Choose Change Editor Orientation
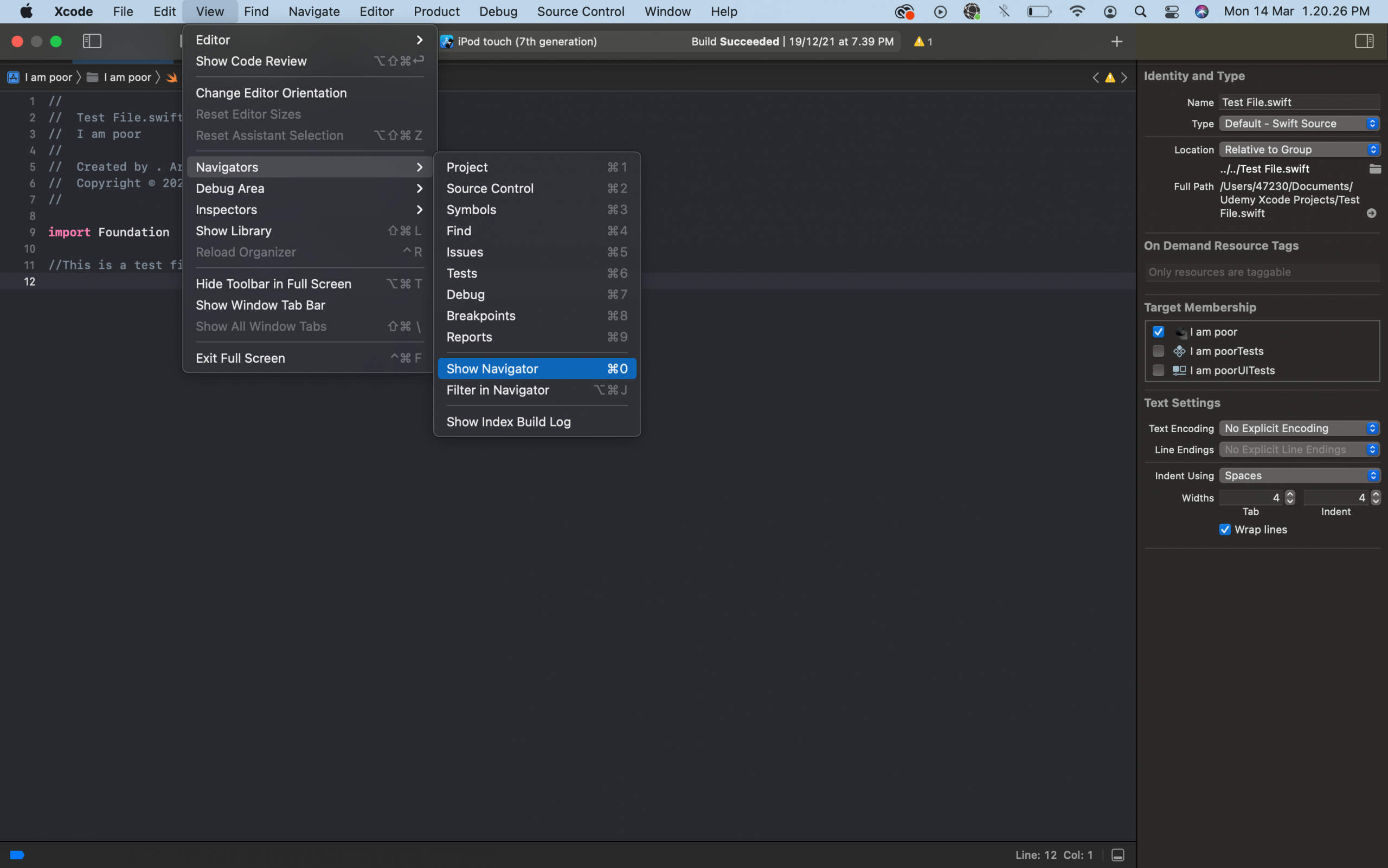The image size is (1388, 868). pos(309,93)
